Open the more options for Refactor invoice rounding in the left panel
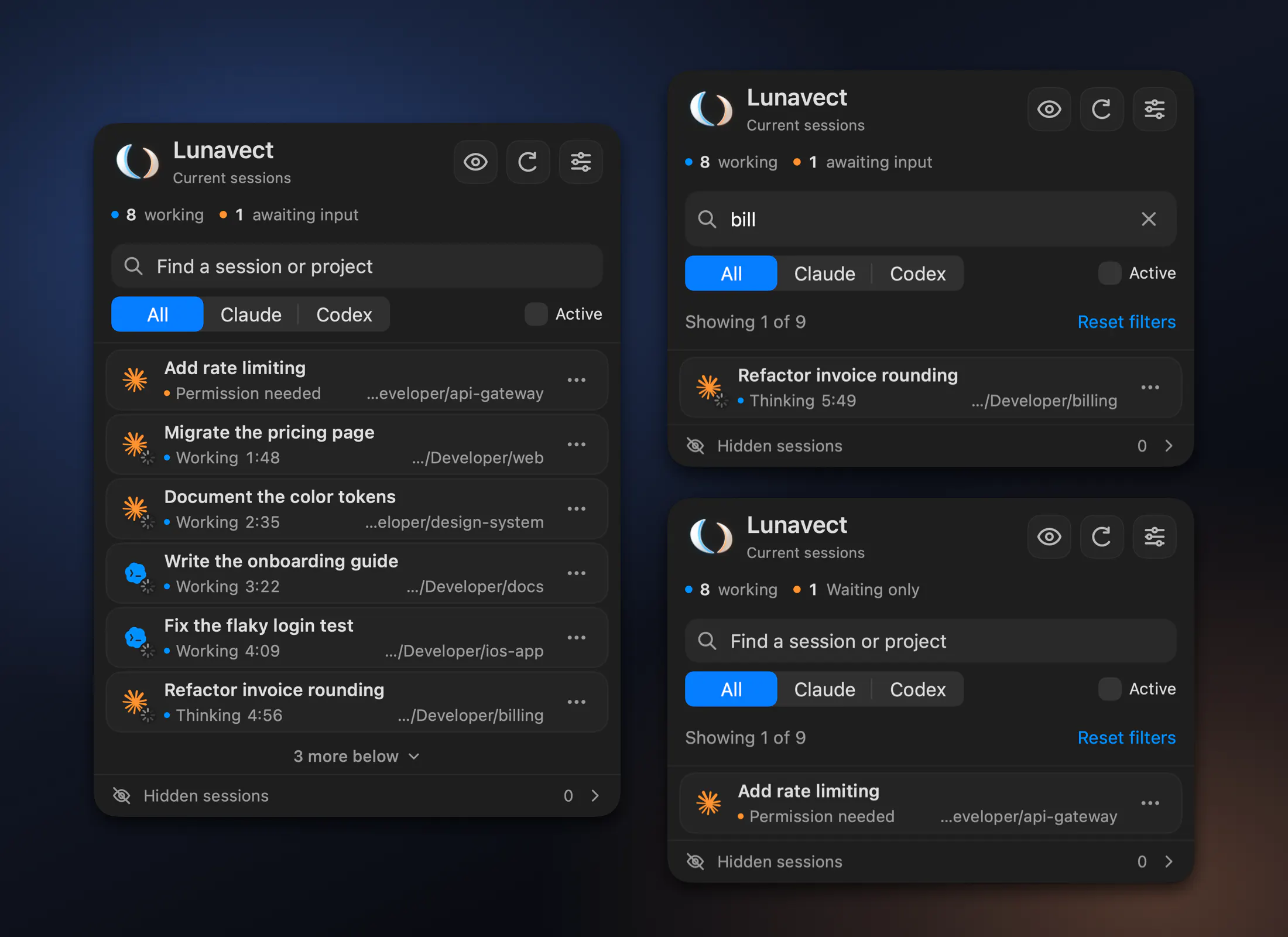Viewport: 1288px width, 937px height. pos(577,702)
